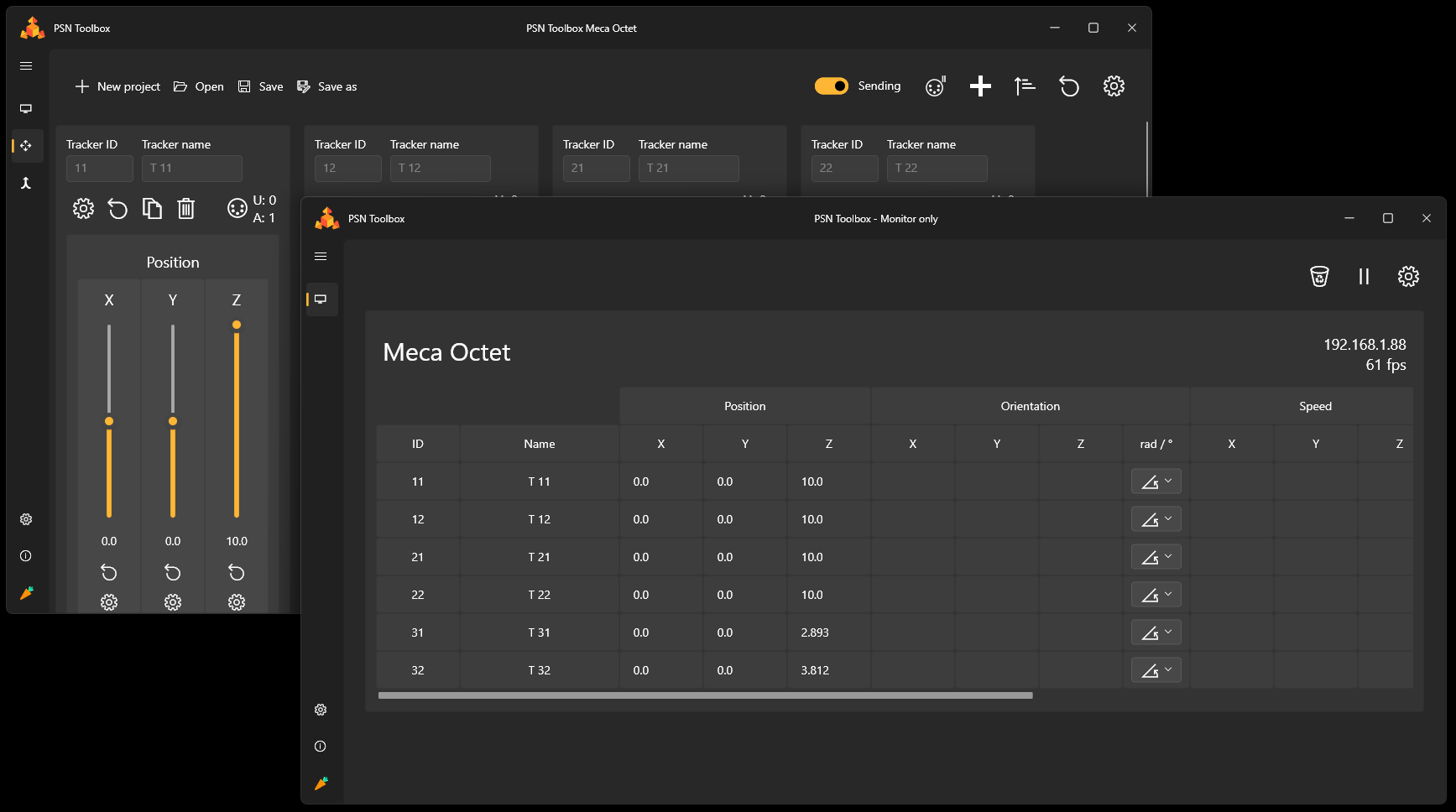This screenshot has width=1456, height=812.
Task: Click the Z position slider handle
Action: click(x=237, y=325)
